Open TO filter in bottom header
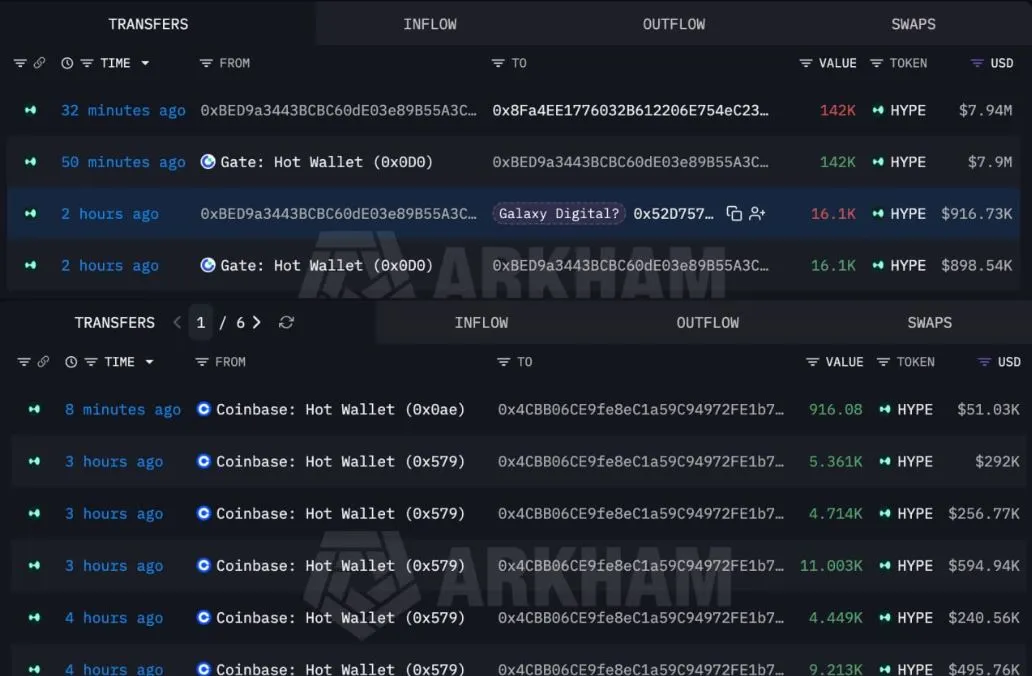 coord(503,362)
